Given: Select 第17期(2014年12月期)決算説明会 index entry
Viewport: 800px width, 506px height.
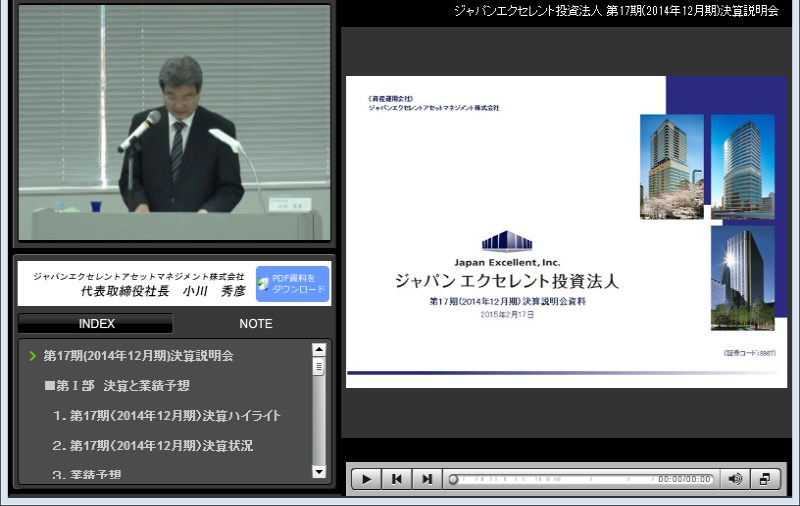Looking at the screenshot, I should pos(138,356).
